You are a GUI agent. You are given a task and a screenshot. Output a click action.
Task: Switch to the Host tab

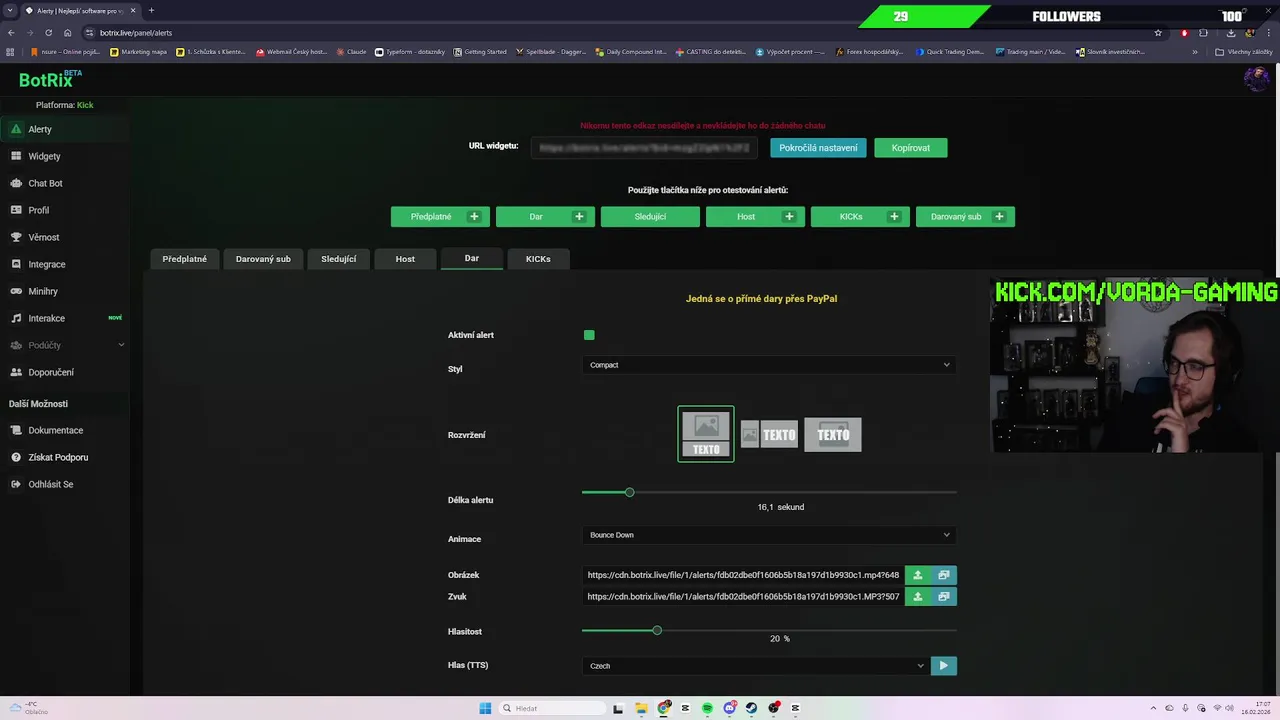[405, 259]
